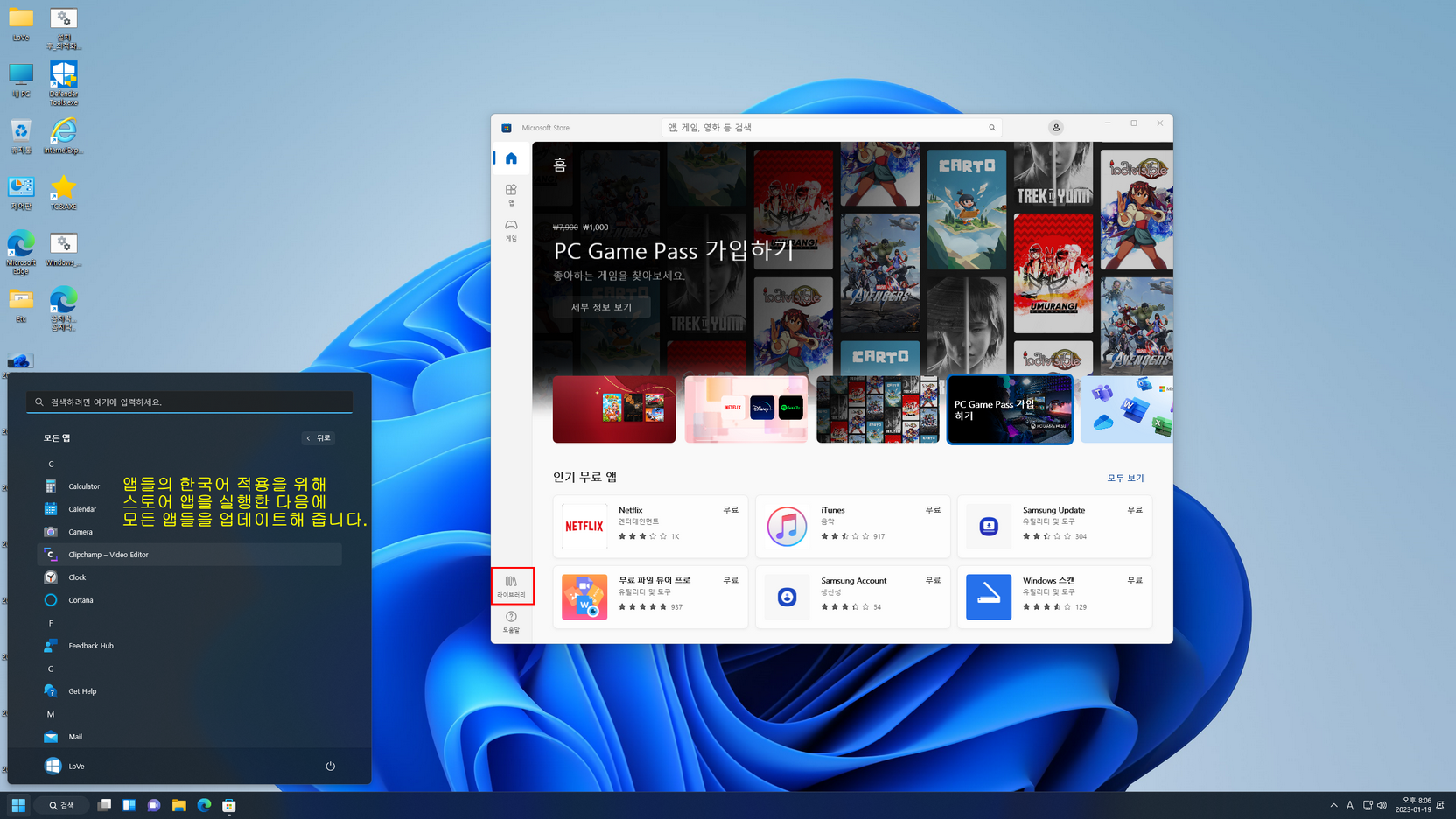
Task: Expand the hidden system tray icons chevron
Action: pyautogui.click(x=1333, y=805)
